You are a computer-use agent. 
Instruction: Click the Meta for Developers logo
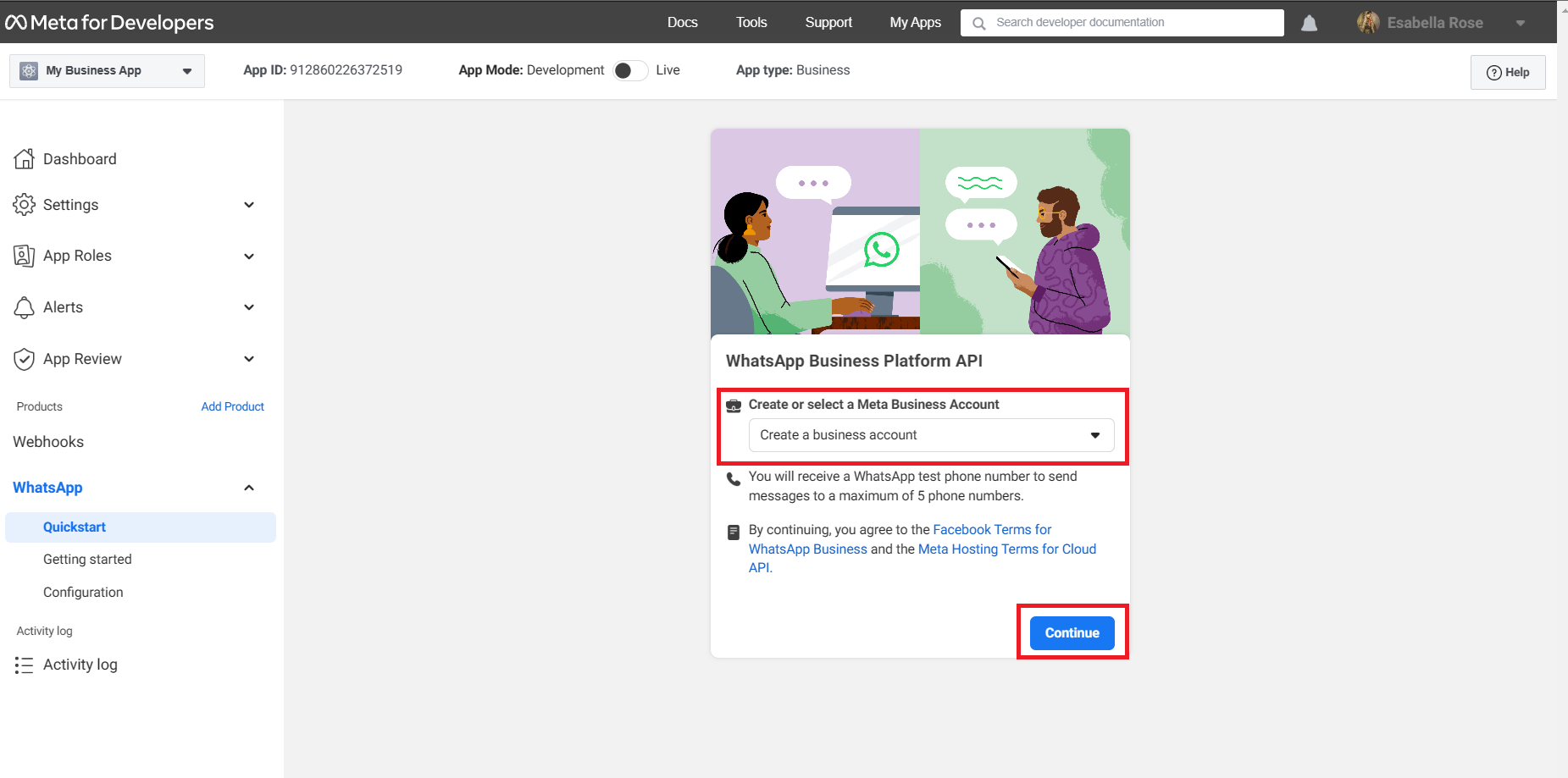click(109, 23)
